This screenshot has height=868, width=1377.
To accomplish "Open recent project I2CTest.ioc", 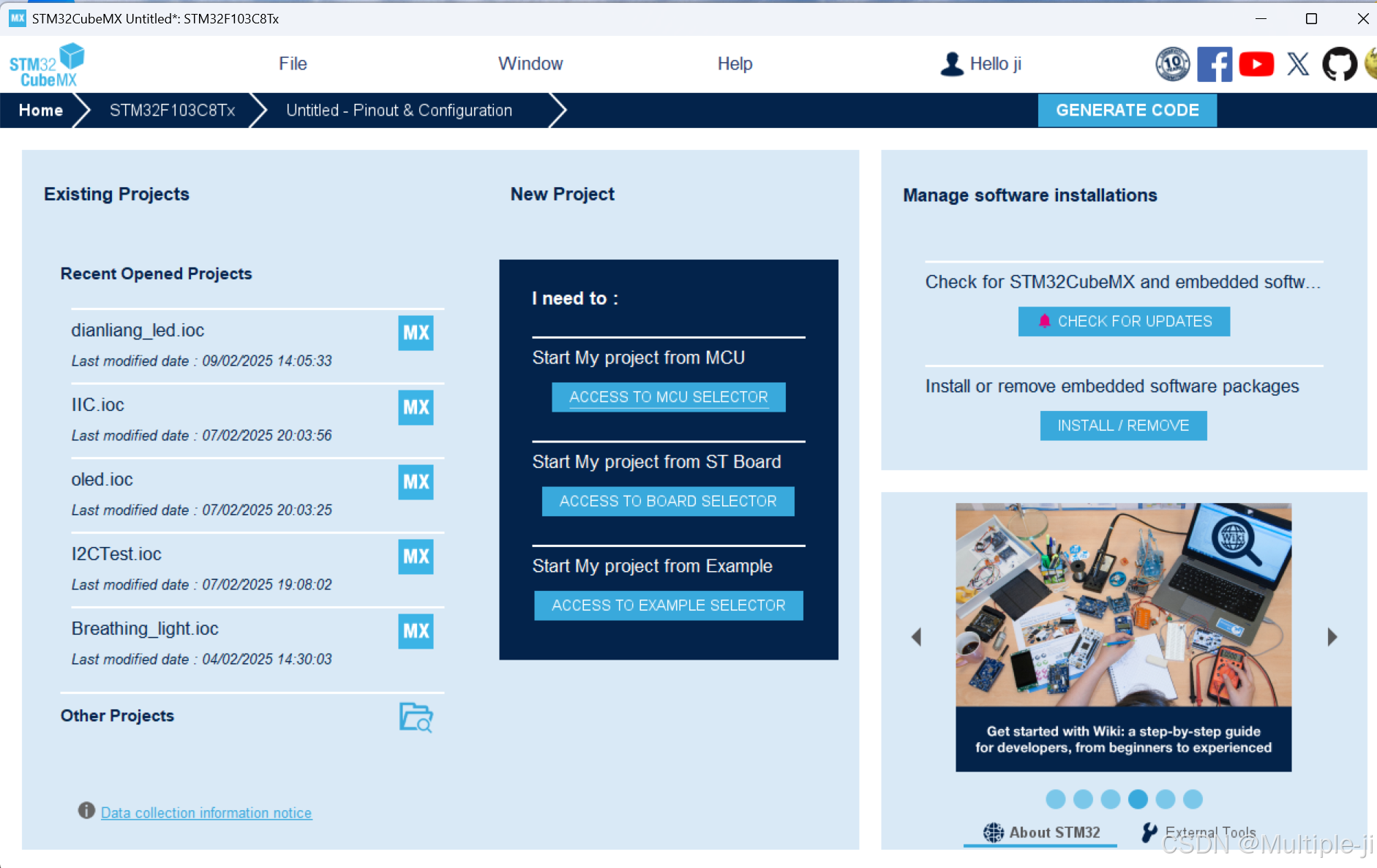I will (116, 554).
